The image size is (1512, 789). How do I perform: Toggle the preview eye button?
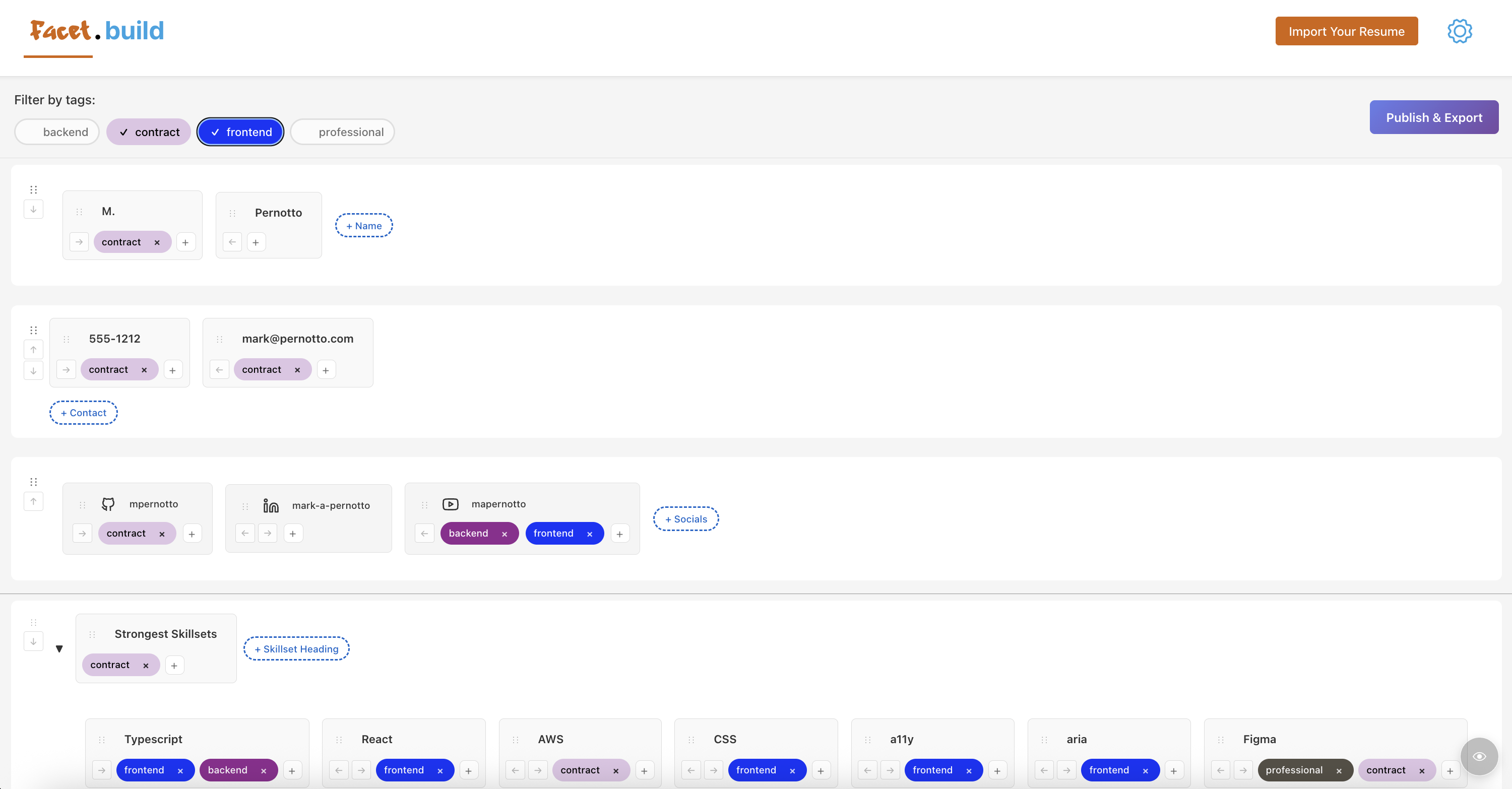tap(1479, 756)
